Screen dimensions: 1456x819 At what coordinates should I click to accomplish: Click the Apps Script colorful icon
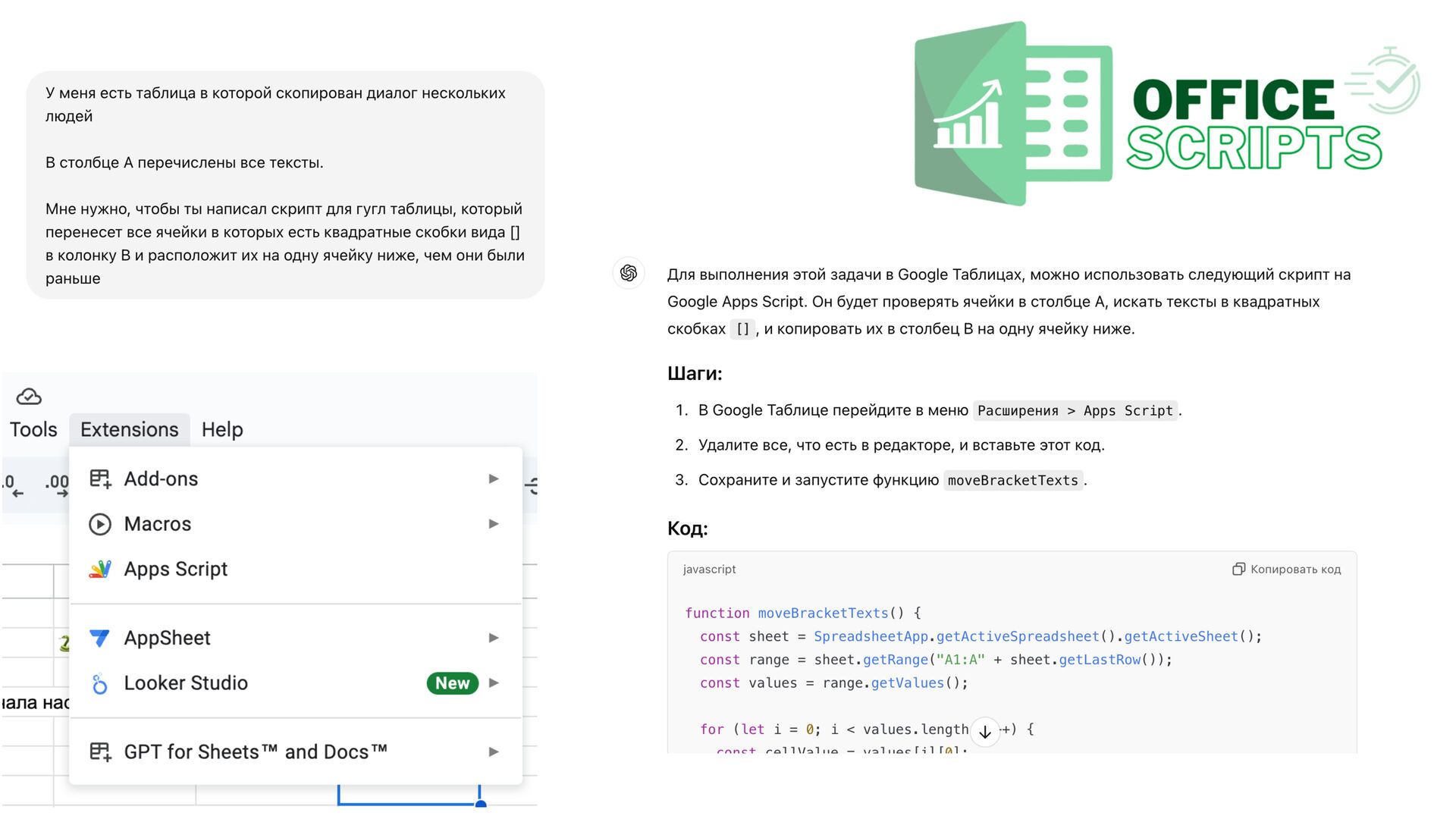coord(100,569)
